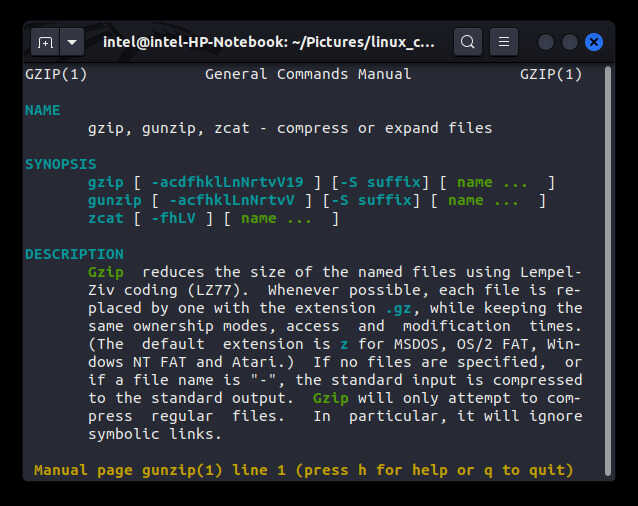Screen dimensions: 638x506
Task: Click the terminal scrollbar
Action: pyautogui.click(x=608, y=270)
